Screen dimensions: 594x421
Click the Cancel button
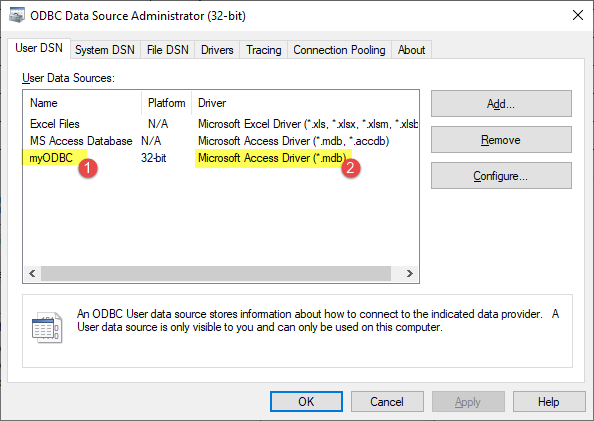coord(387,402)
